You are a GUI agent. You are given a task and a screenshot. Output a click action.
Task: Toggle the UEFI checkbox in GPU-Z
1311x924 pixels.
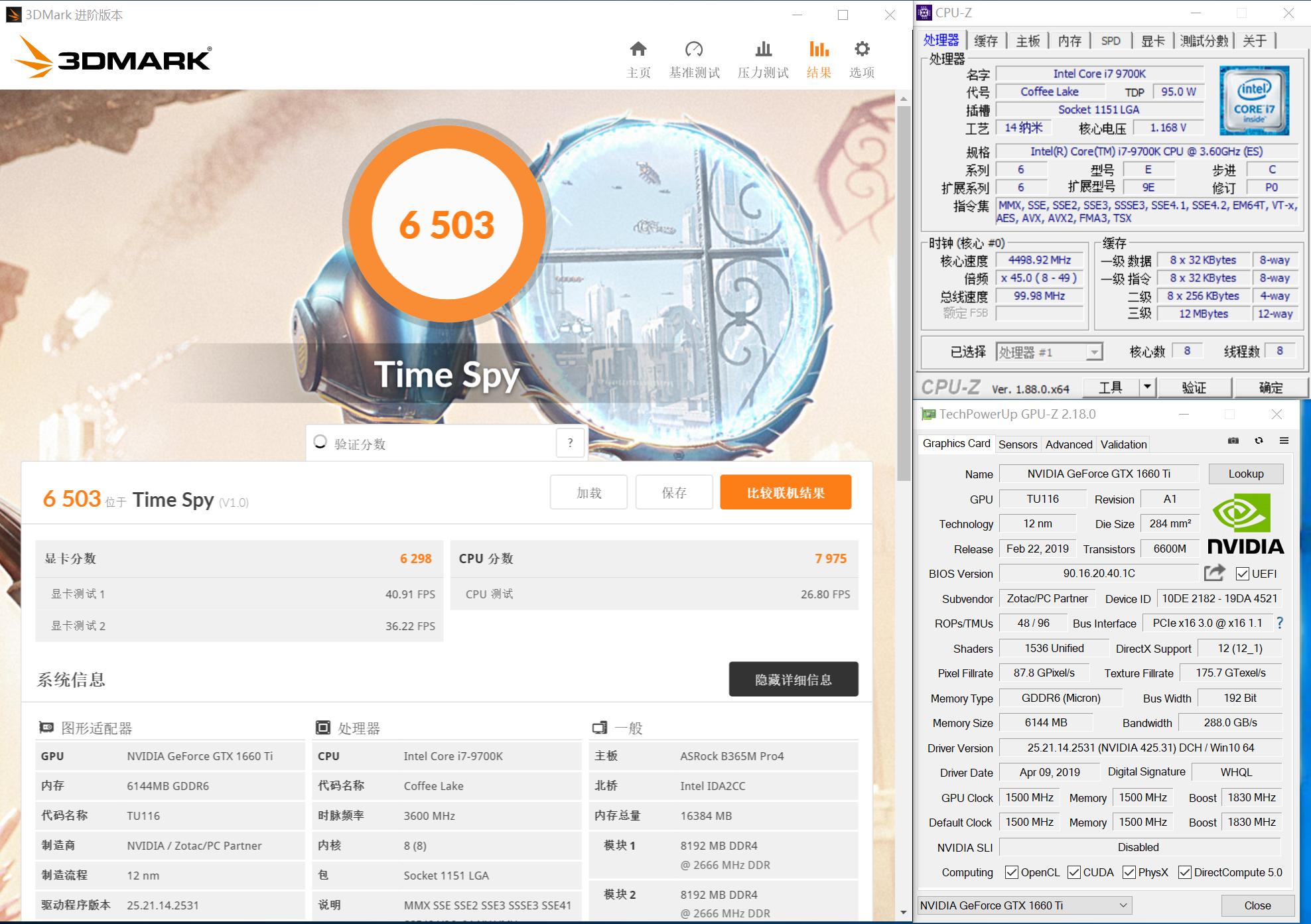coord(1243,573)
